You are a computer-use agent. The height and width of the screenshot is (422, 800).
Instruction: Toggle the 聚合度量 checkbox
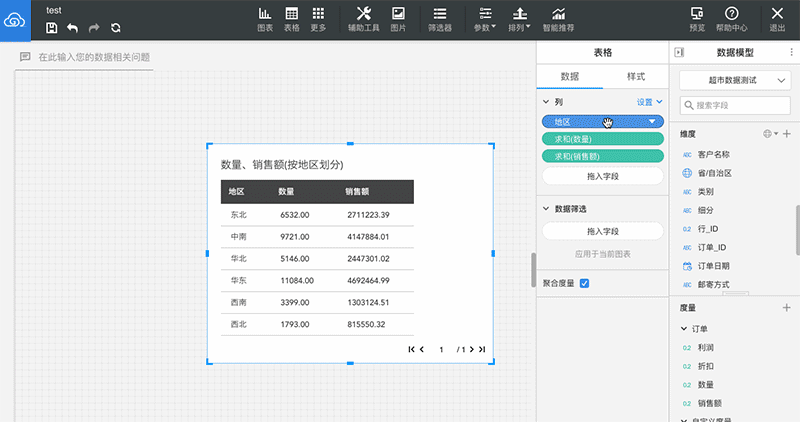point(585,283)
